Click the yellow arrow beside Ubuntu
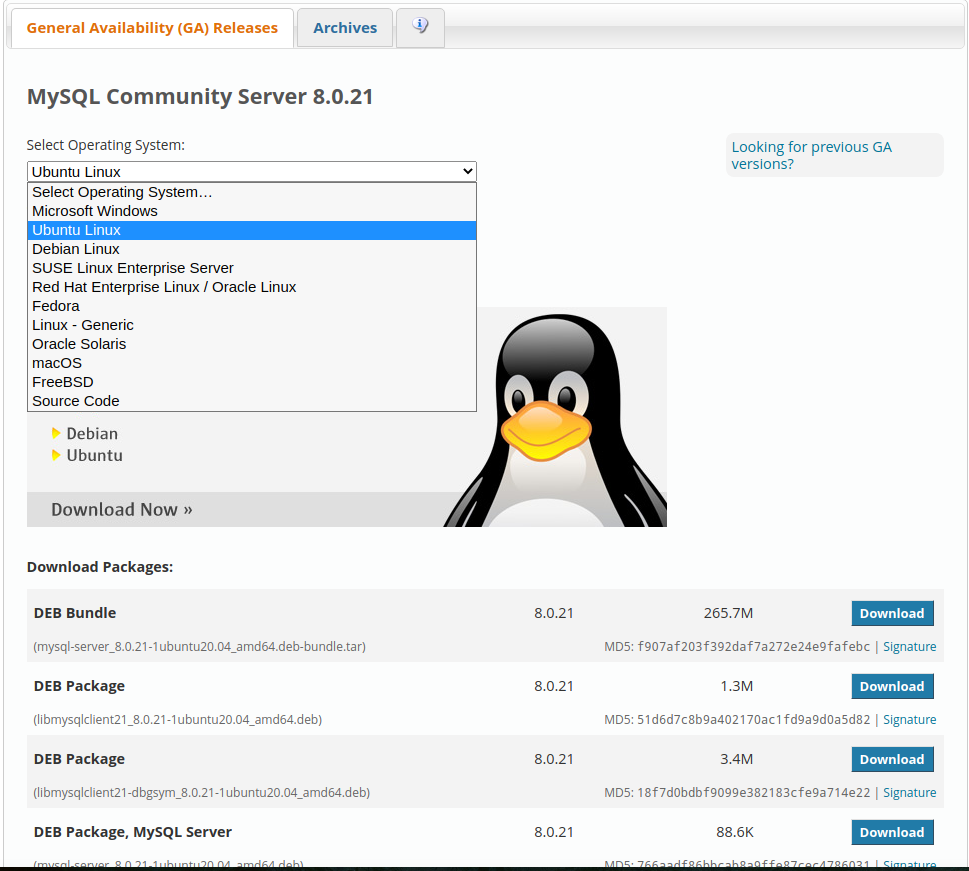969x871 pixels. (56, 455)
